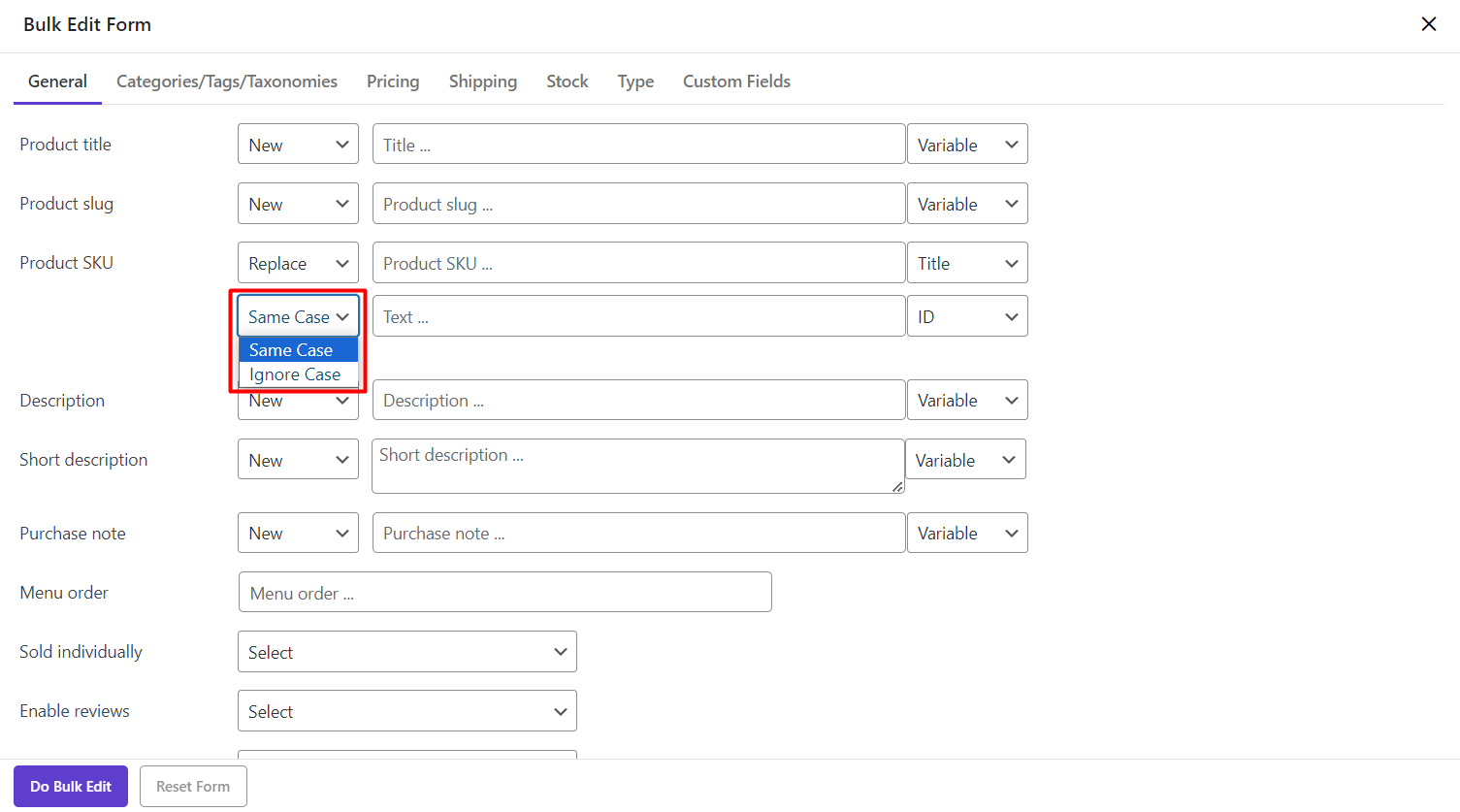
Task: Focus the Description input field
Action: pyautogui.click(x=638, y=400)
